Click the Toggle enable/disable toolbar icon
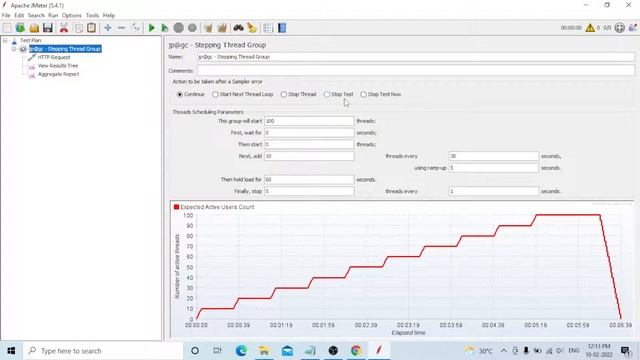This screenshot has width=640, height=360. [136, 28]
